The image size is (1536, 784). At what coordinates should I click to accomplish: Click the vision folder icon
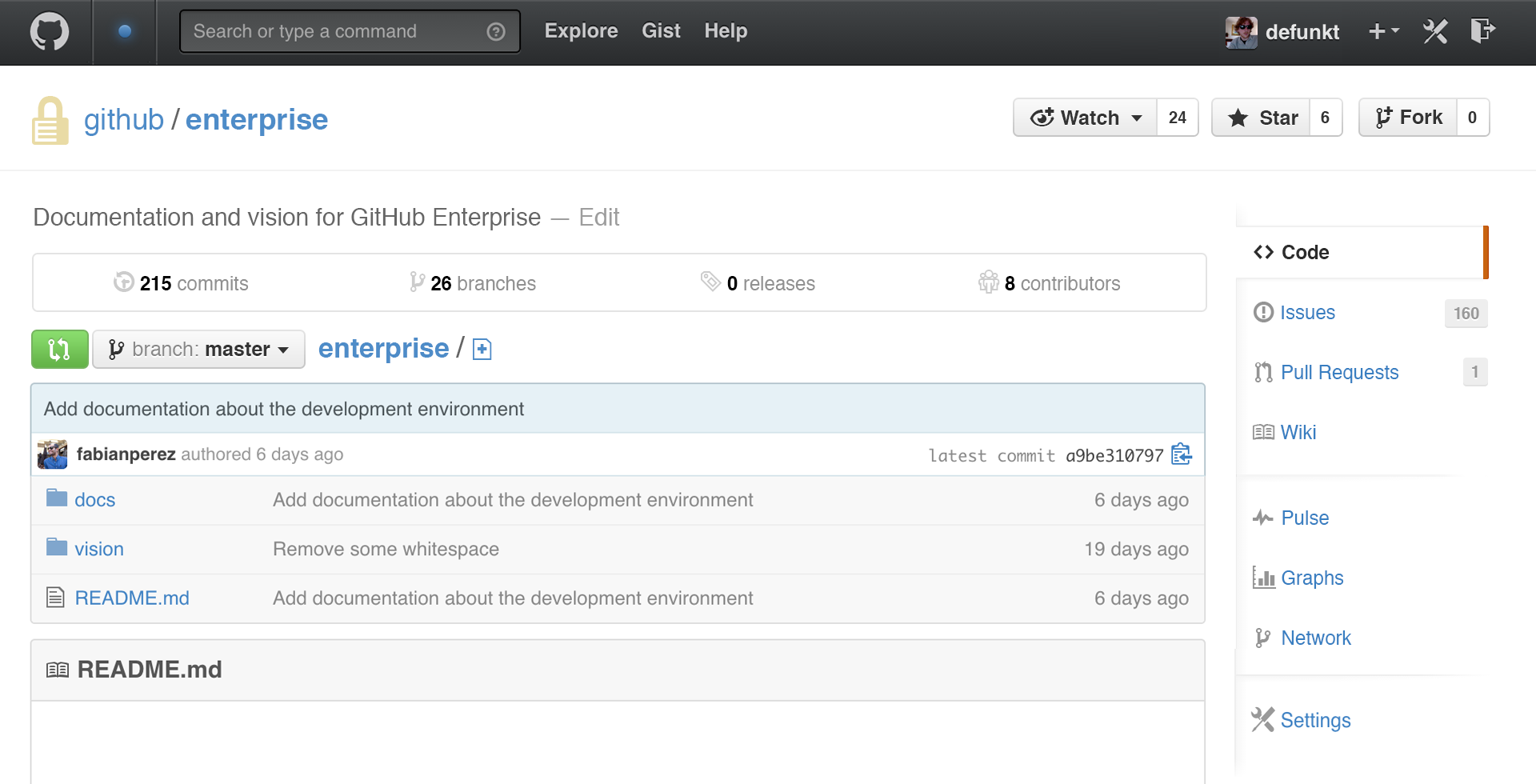pyautogui.click(x=57, y=547)
